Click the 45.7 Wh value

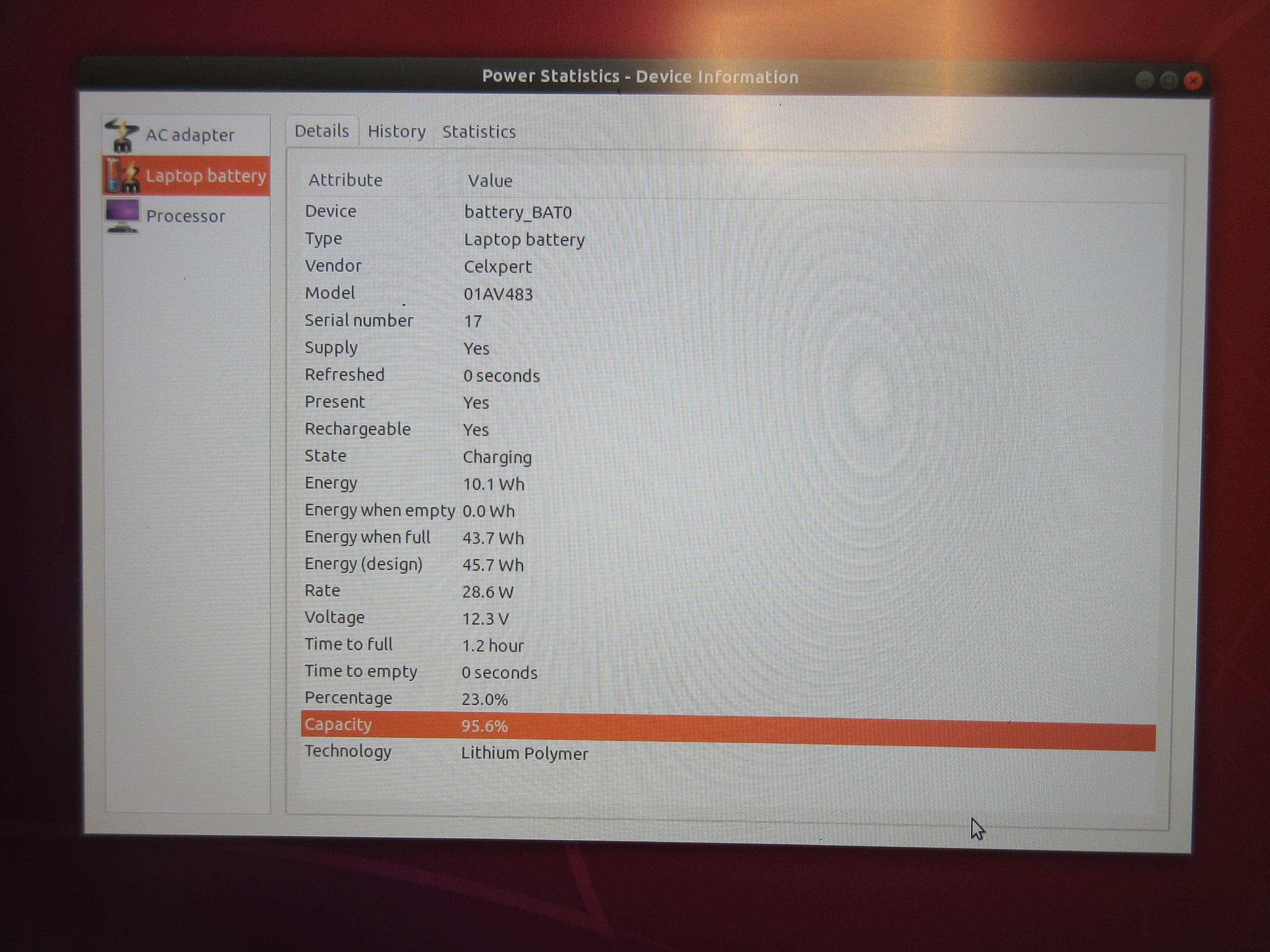(493, 565)
